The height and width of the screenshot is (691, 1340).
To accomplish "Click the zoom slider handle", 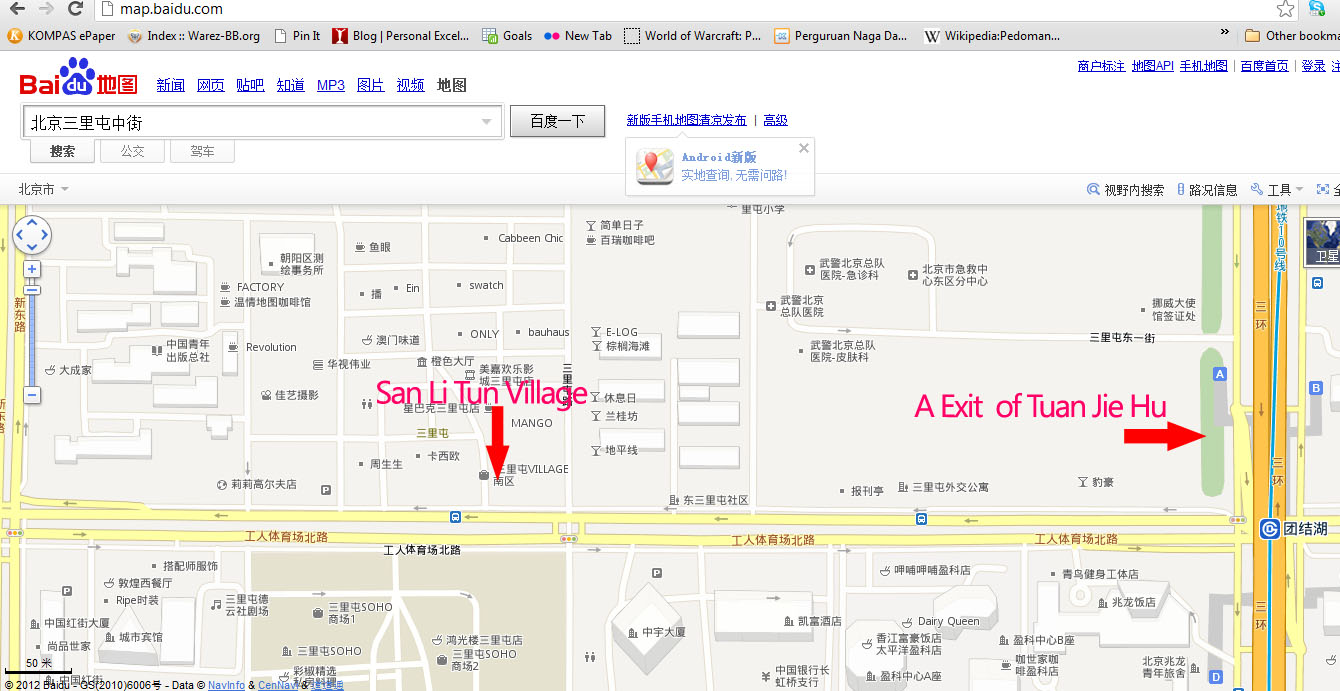I will click(x=32, y=289).
